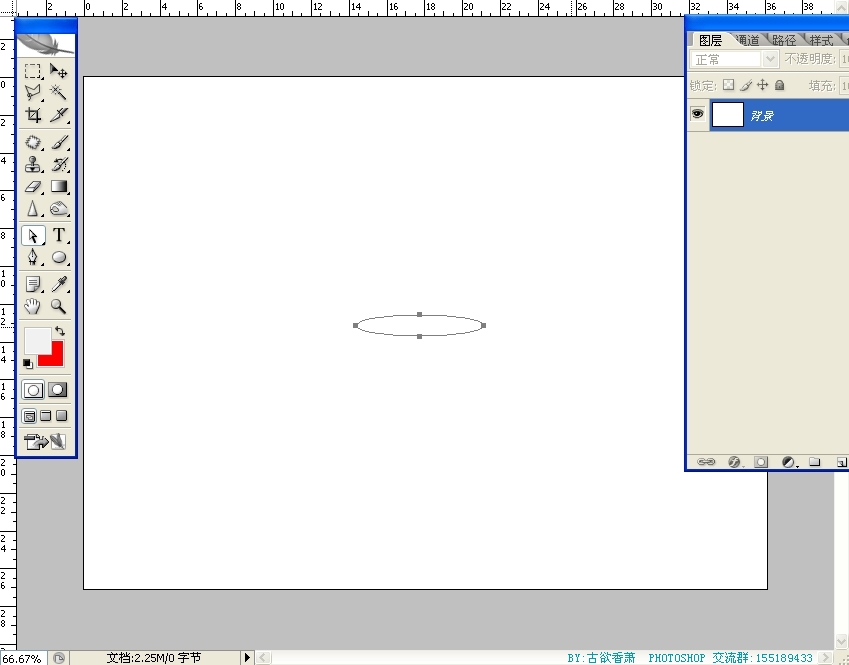The width and height of the screenshot is (849, 665).
Task: Switch to Quick Mask mode
Action: pos(59,390)
